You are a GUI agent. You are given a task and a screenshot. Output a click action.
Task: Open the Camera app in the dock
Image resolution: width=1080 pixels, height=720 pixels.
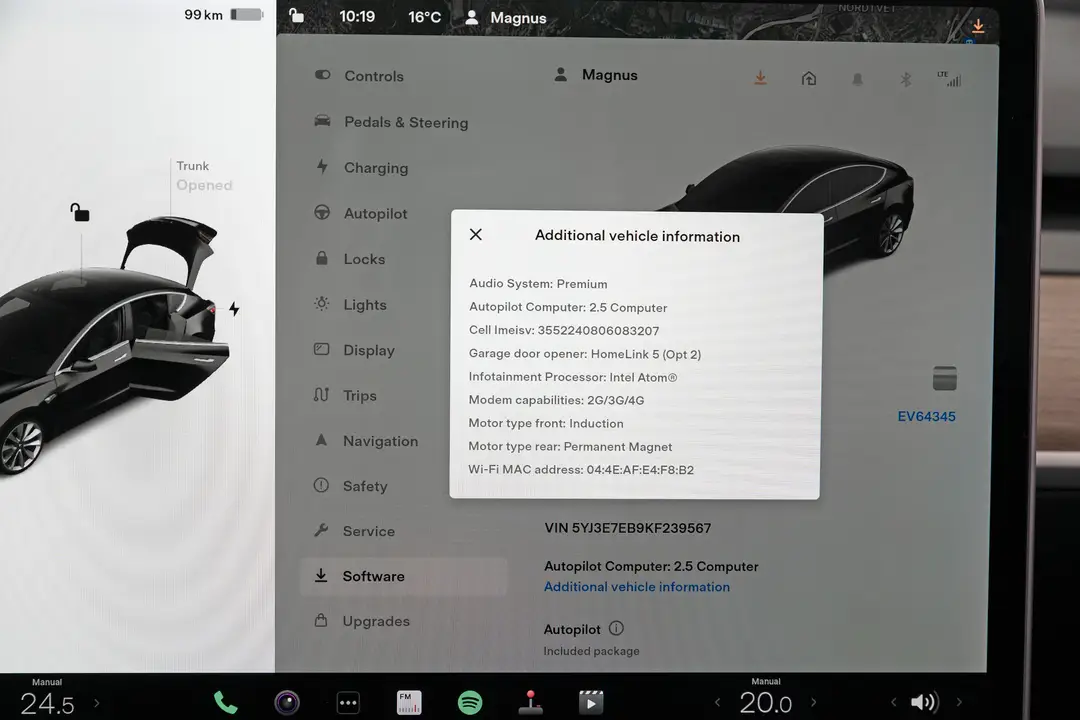(x=287, y=702)
